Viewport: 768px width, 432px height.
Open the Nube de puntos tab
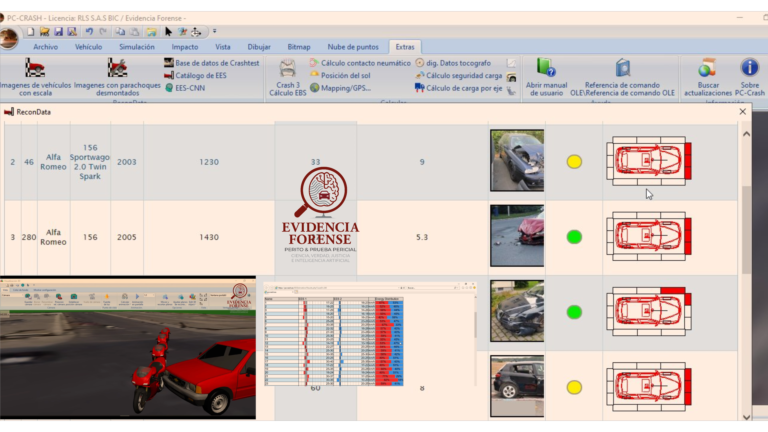pyautogui.click(x=353, y=47)
